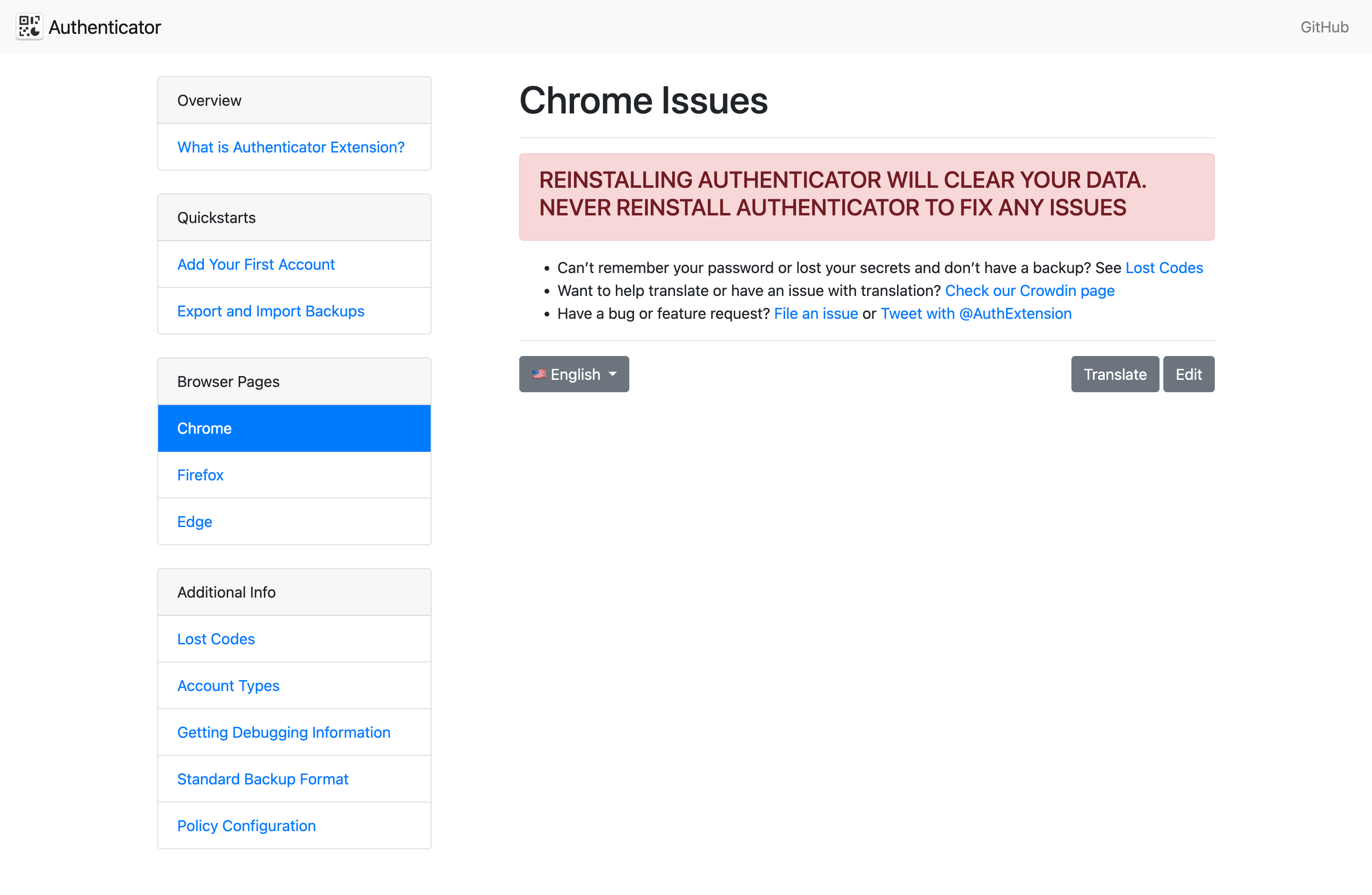Open Standard Backup Format page
The width and height of the screenshot is (1372, 895).
pyautogui.click(x=262, y=779)
